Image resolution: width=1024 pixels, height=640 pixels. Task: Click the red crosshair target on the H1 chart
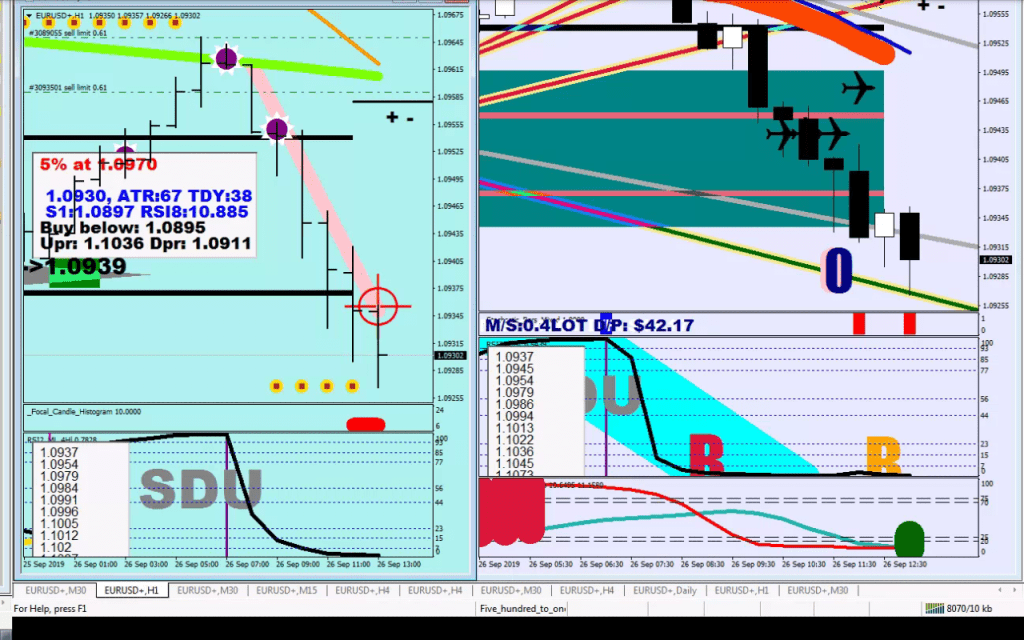(x=378, y=305)
